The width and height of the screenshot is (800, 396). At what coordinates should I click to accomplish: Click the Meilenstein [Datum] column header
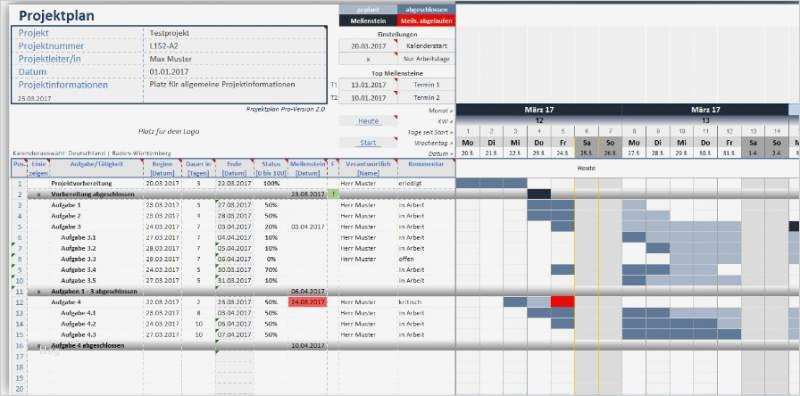coord(308,168)
